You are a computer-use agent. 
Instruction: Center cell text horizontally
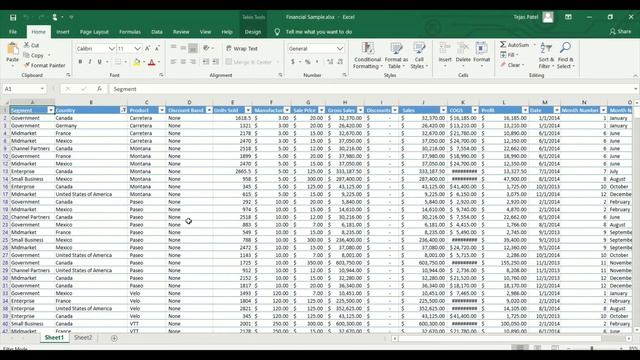[183, 62]
